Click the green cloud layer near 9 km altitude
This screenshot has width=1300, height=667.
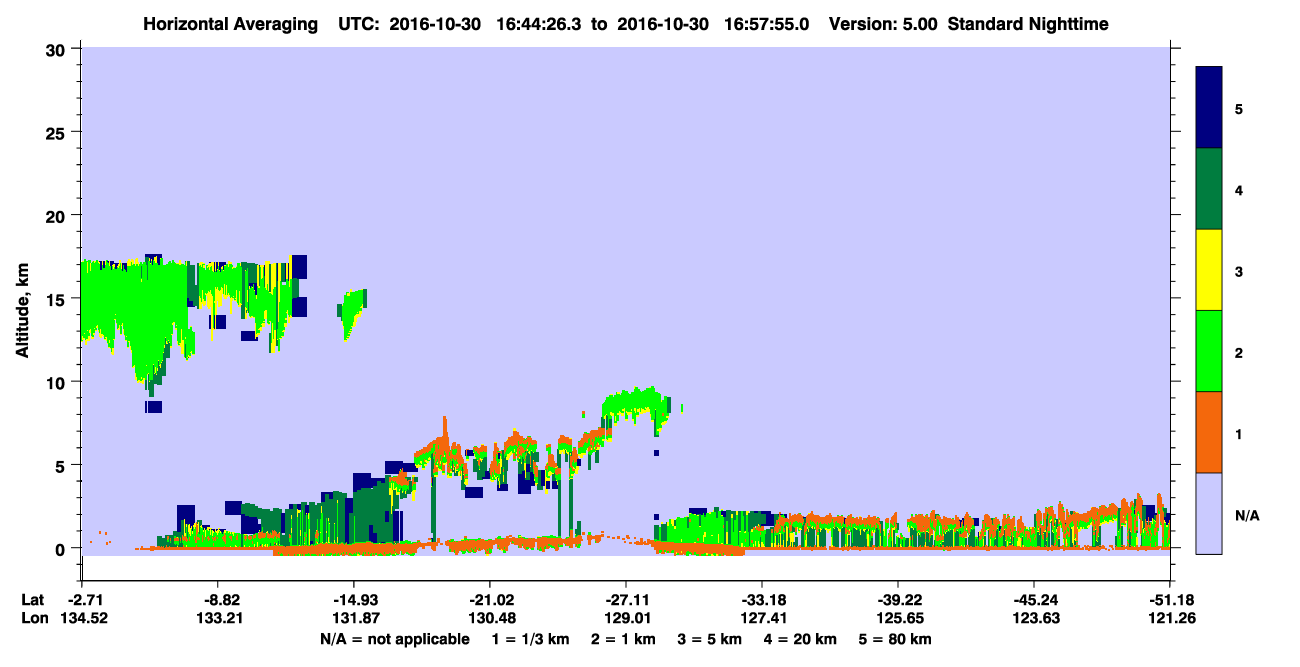pyautogui.click(x=635, y=404)
